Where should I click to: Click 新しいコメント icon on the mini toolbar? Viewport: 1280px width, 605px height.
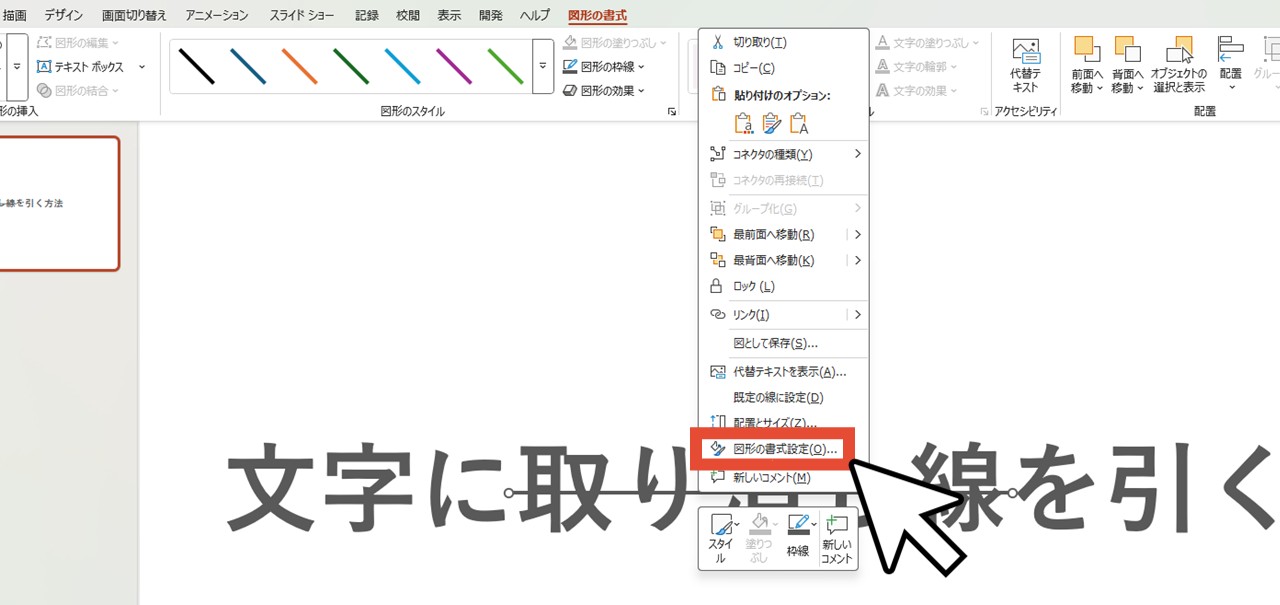(836, 537)
